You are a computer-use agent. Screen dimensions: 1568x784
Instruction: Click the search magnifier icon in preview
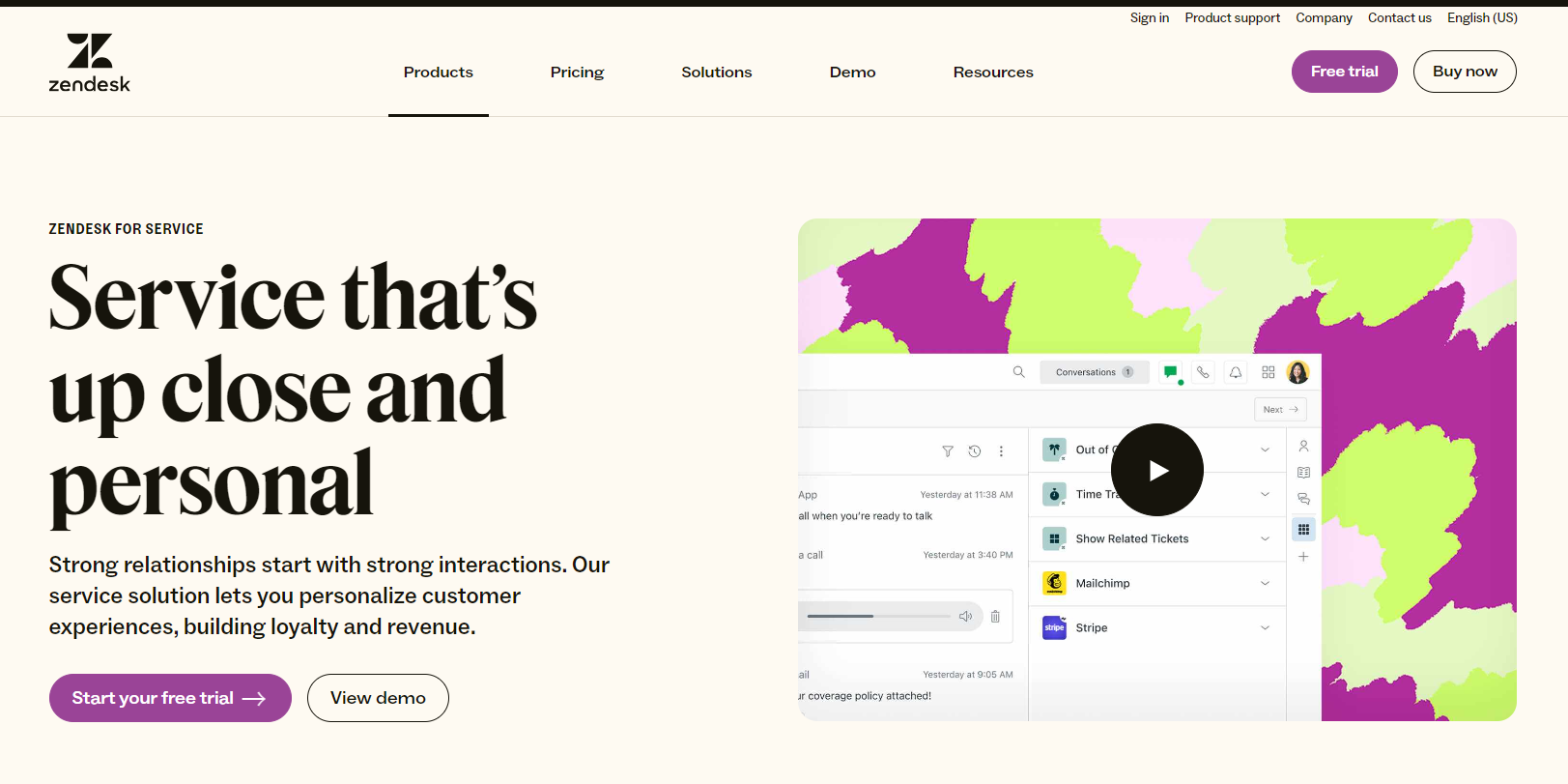tap(1018, 372)
